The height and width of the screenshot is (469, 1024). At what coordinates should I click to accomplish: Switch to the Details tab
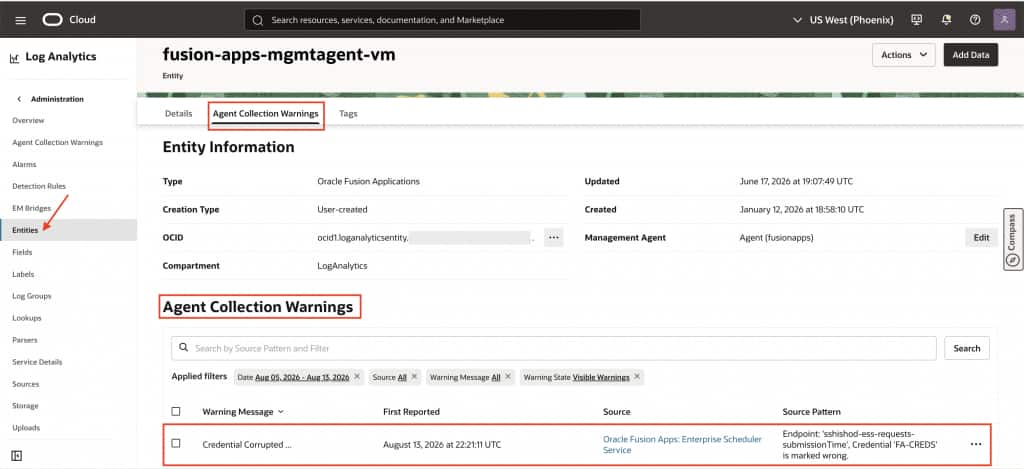click(x=178, y=114)
